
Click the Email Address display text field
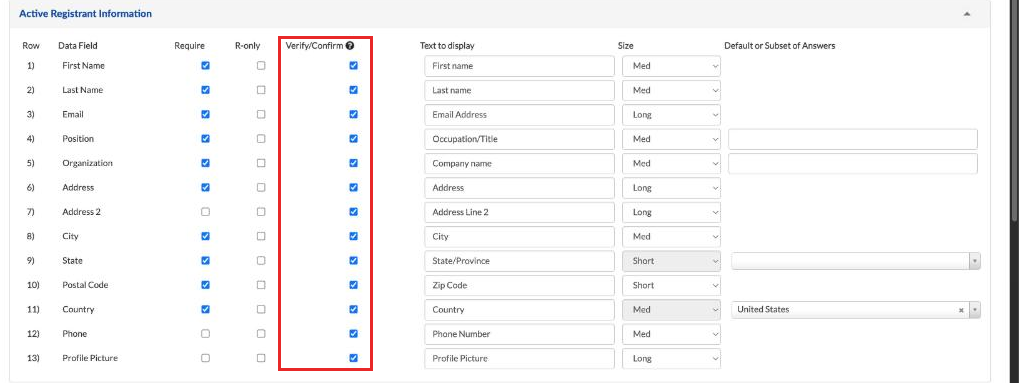(519, 115)
